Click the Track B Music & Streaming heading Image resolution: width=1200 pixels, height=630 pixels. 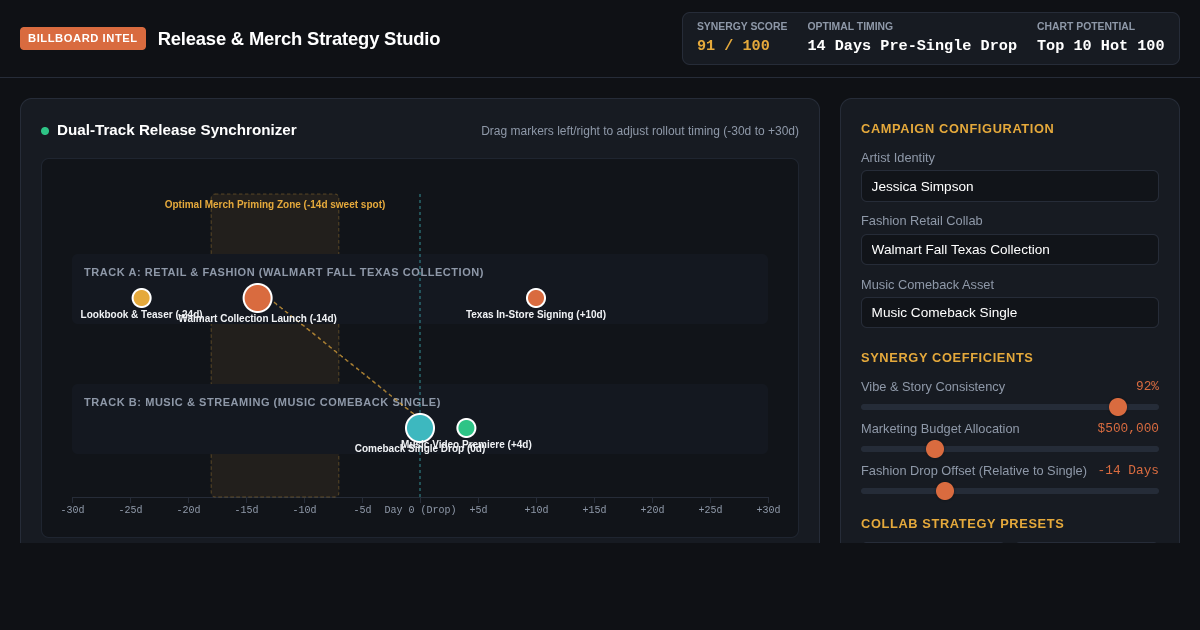coord(262,402)
